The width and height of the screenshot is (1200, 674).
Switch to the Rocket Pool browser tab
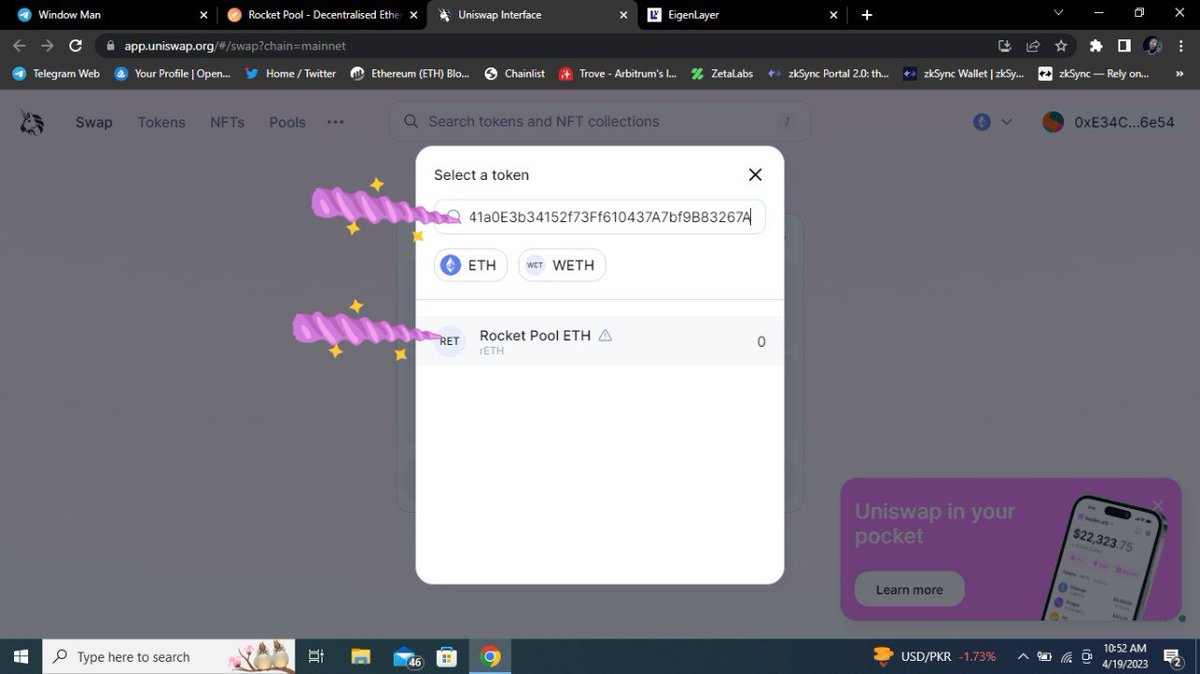pyautogui.click(x=320, y=15)
